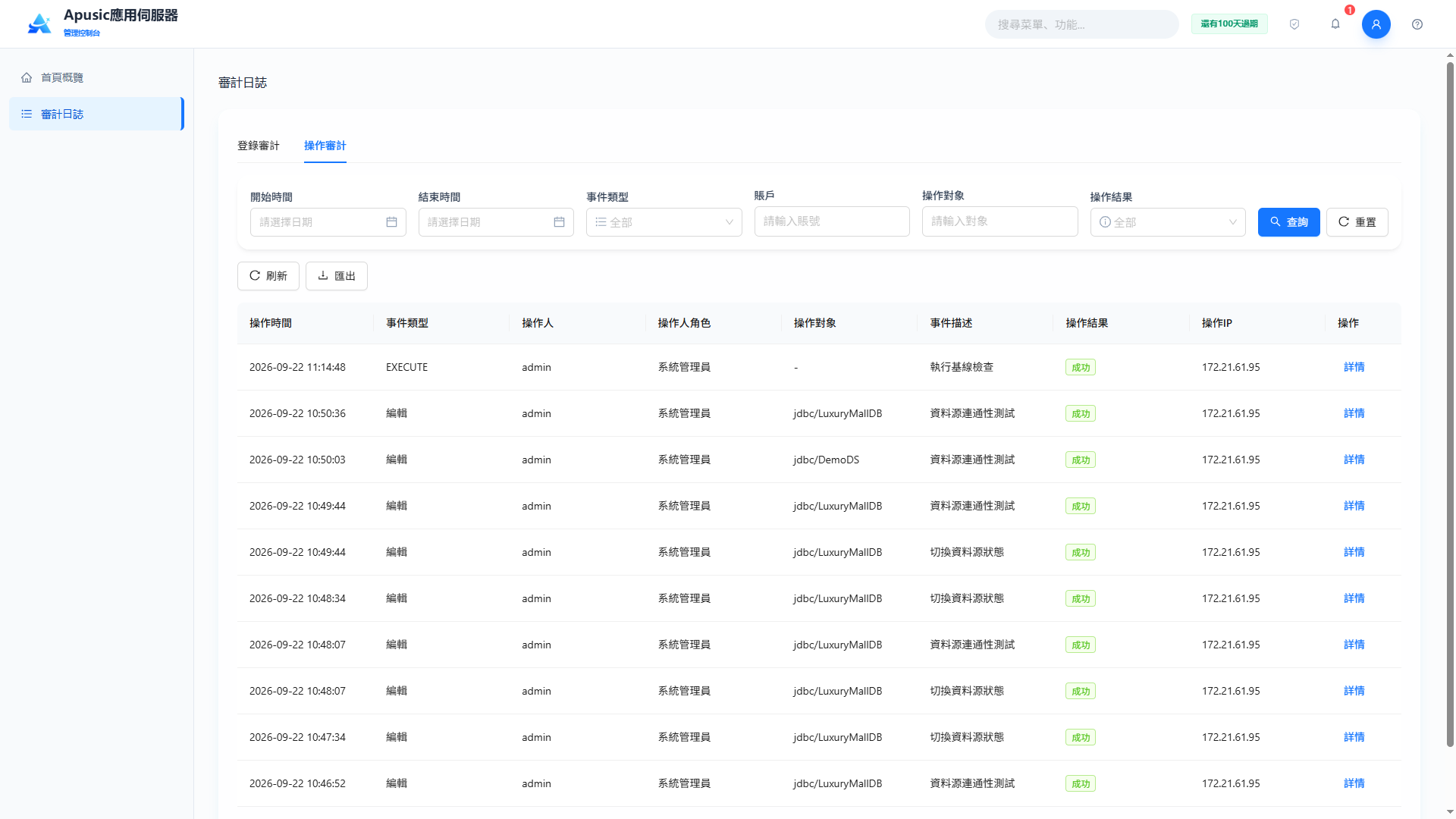Click the 刷新 refresh button
Image resolution: width=1456 pixels, height=819 pixels.
(268, 276)
